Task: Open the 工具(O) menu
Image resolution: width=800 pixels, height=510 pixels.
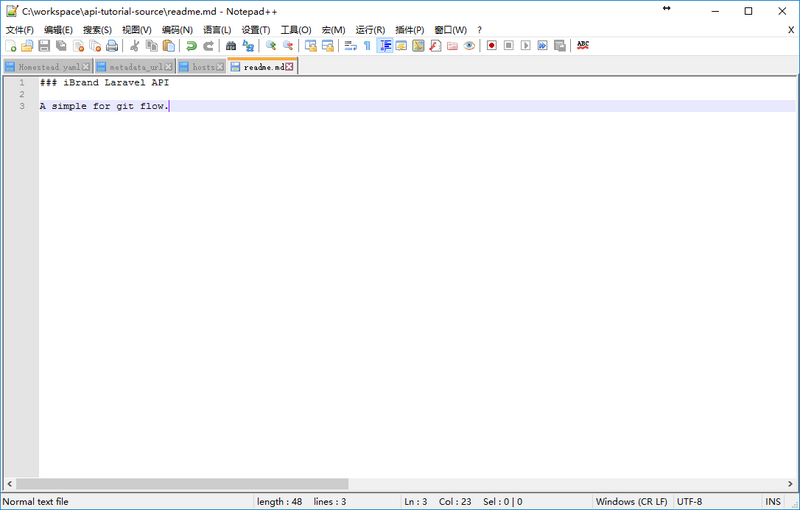Action: 296,30
